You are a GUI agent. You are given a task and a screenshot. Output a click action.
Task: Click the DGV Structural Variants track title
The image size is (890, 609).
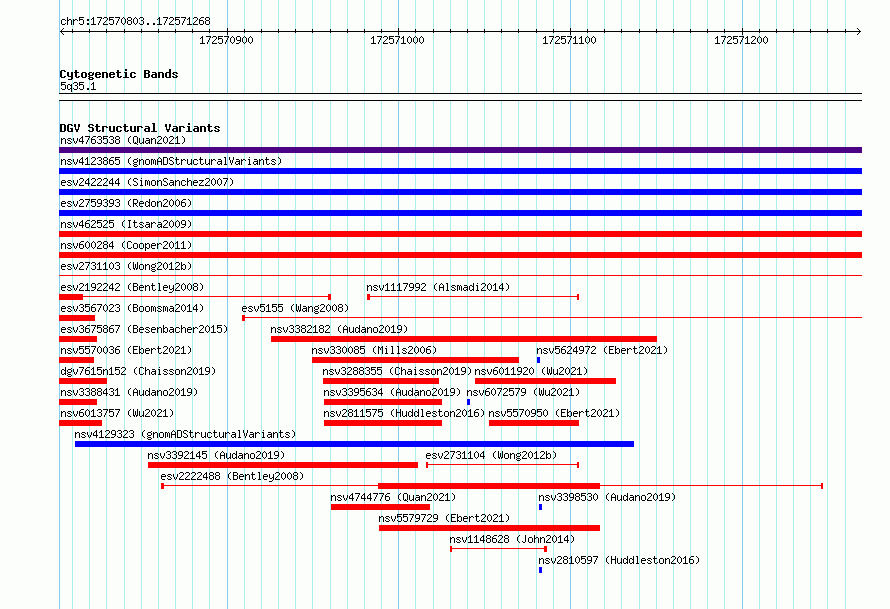click(140, 128)
